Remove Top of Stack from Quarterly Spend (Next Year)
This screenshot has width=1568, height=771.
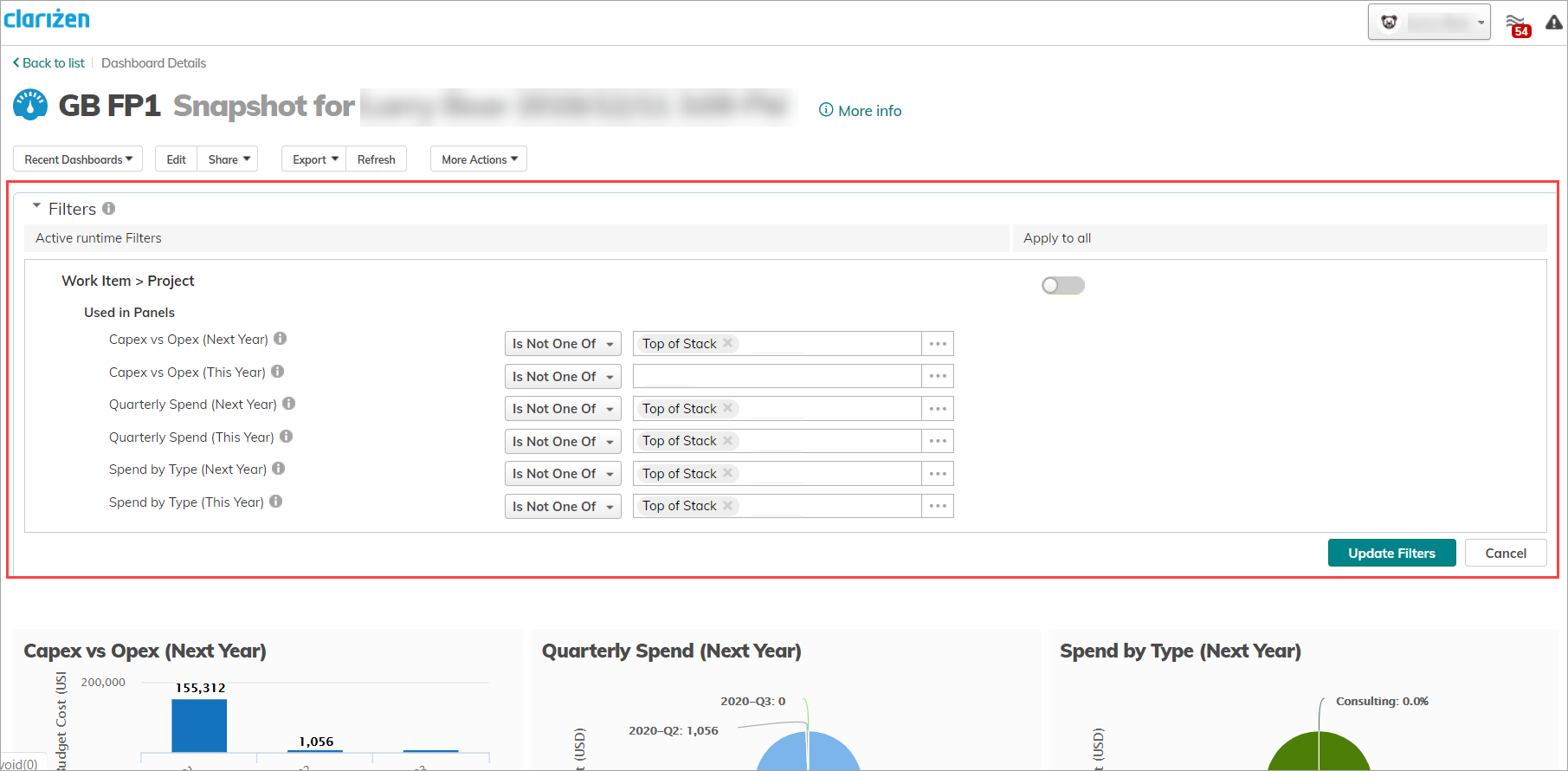pyautogui.click(x=728, y=408)
